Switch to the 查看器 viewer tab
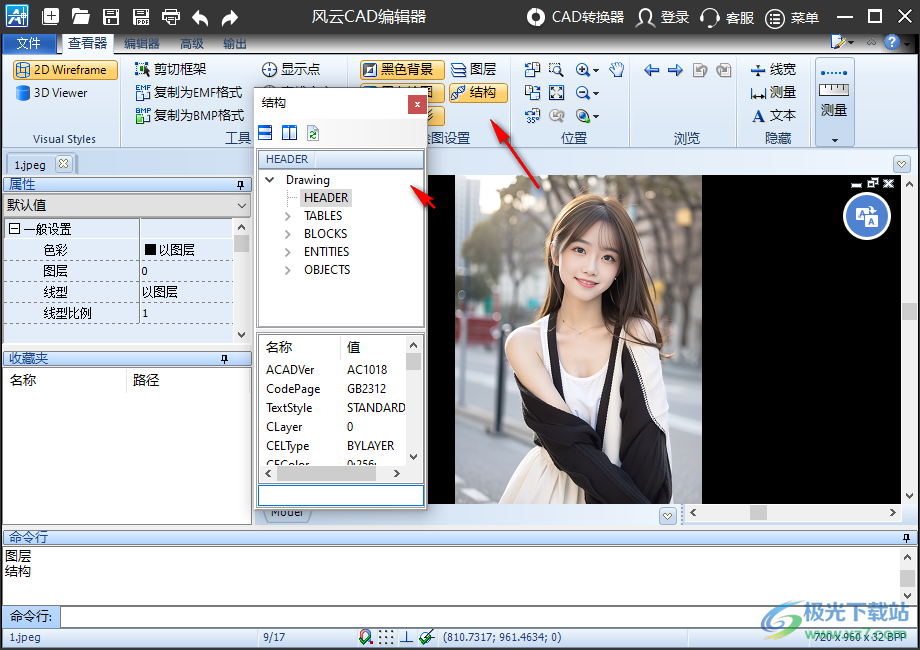The image size is (920, 650). [x=87, y=43]
